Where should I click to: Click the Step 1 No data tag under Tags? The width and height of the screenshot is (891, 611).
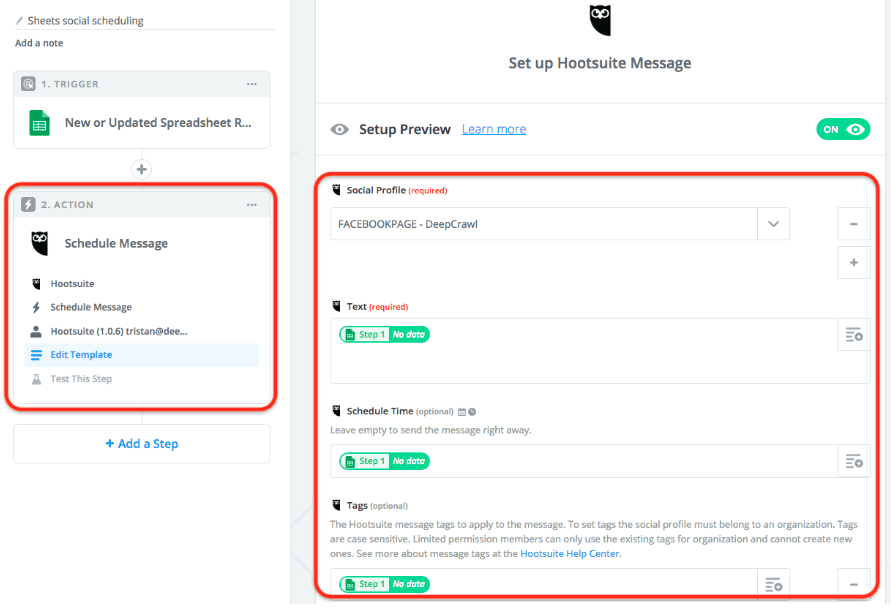pyautogui.click(x=384, y=584)
